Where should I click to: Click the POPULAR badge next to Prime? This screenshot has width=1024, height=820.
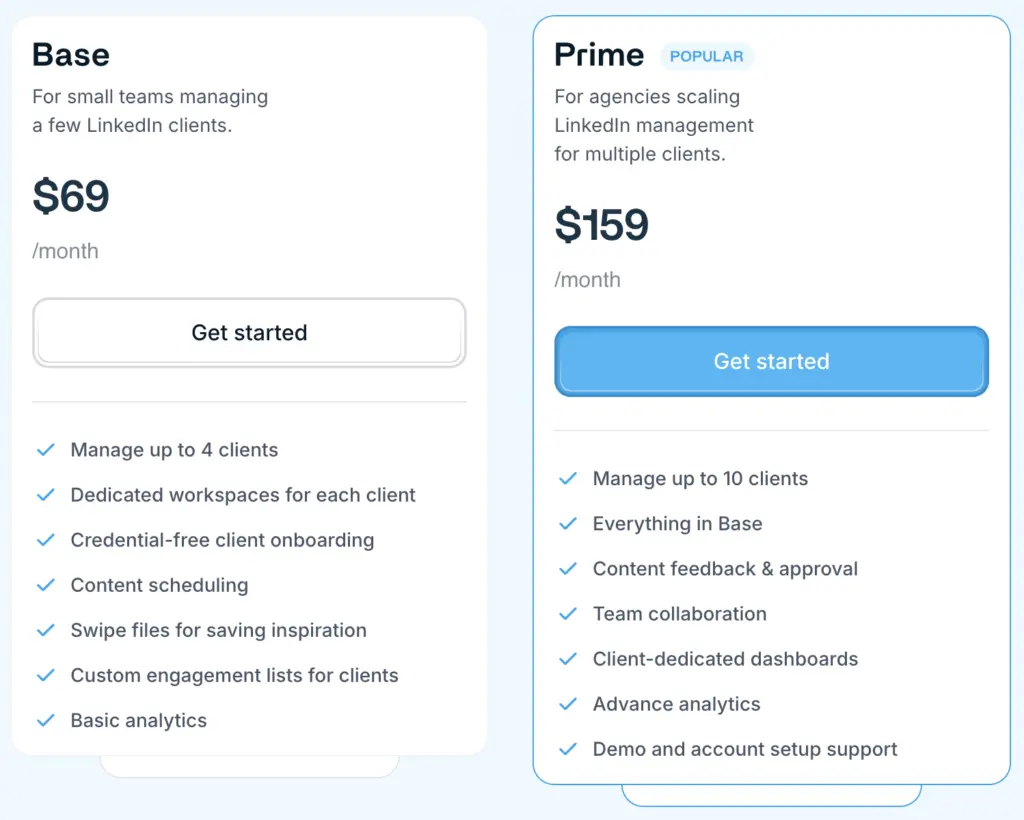pyautogui.click(x=706, y=56)
